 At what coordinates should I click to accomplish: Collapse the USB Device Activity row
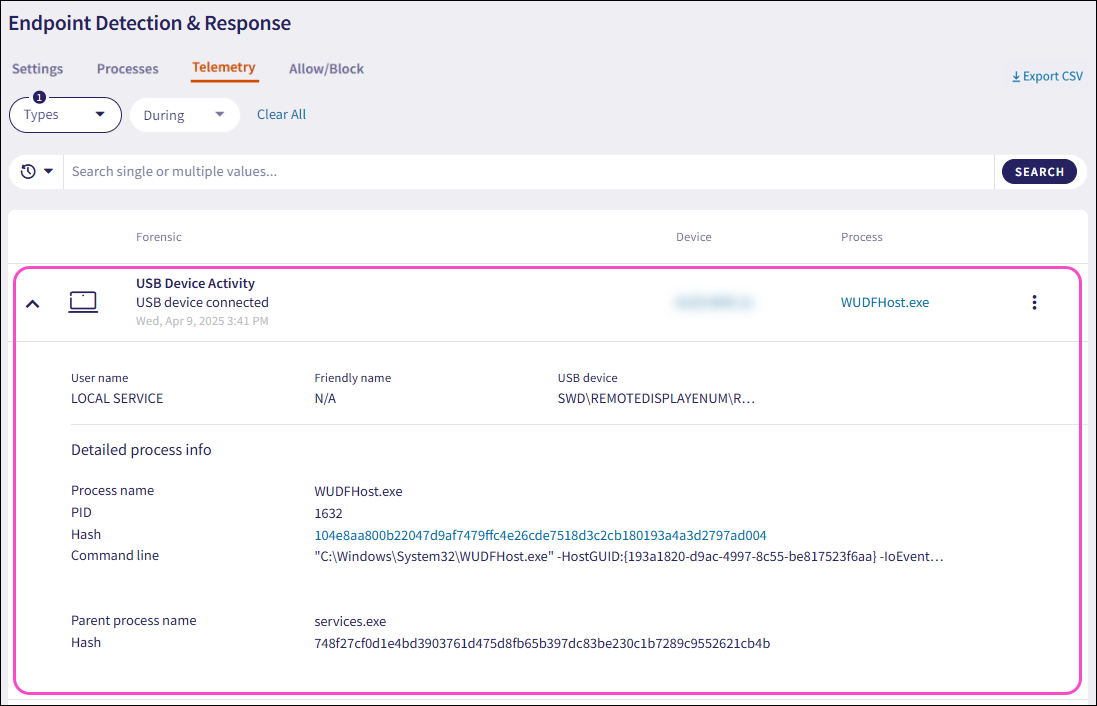33,304
